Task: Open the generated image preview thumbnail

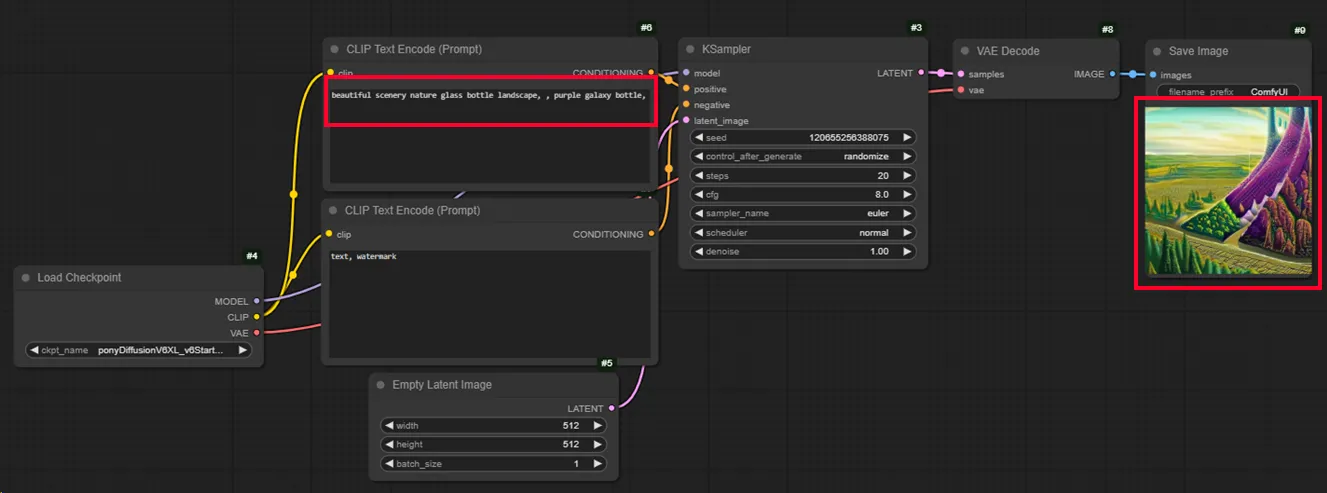Action: pos(1228,193)
